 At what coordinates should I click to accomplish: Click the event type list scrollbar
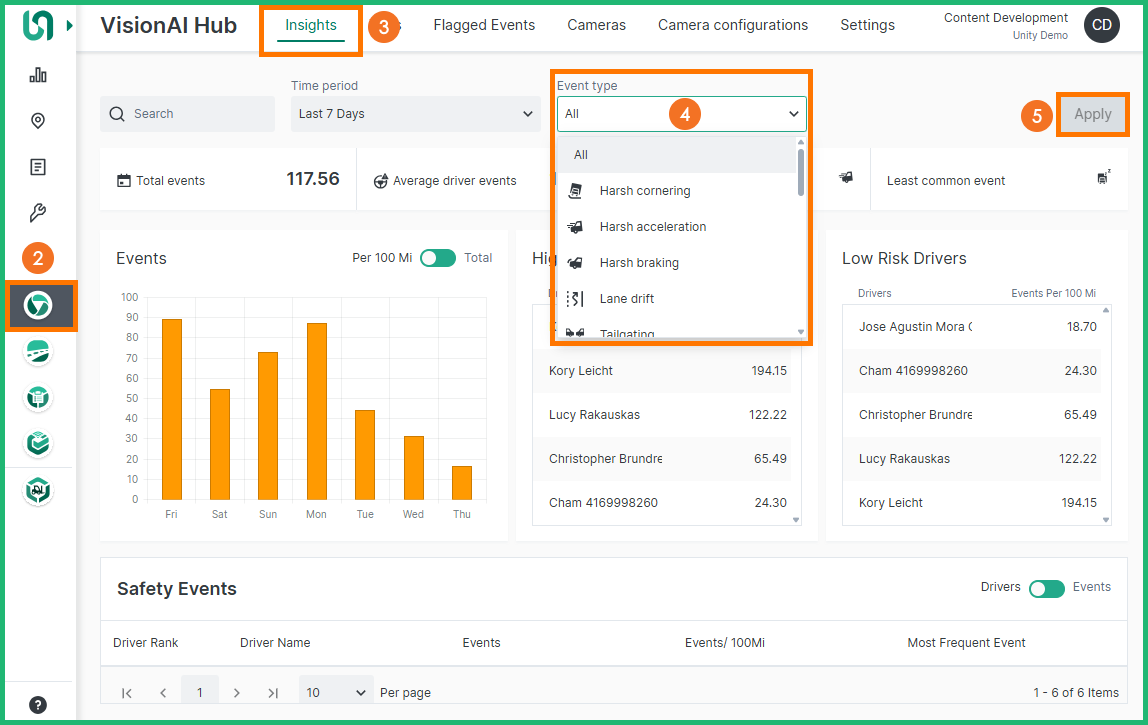pyautogui.click(x=800, y=172)
